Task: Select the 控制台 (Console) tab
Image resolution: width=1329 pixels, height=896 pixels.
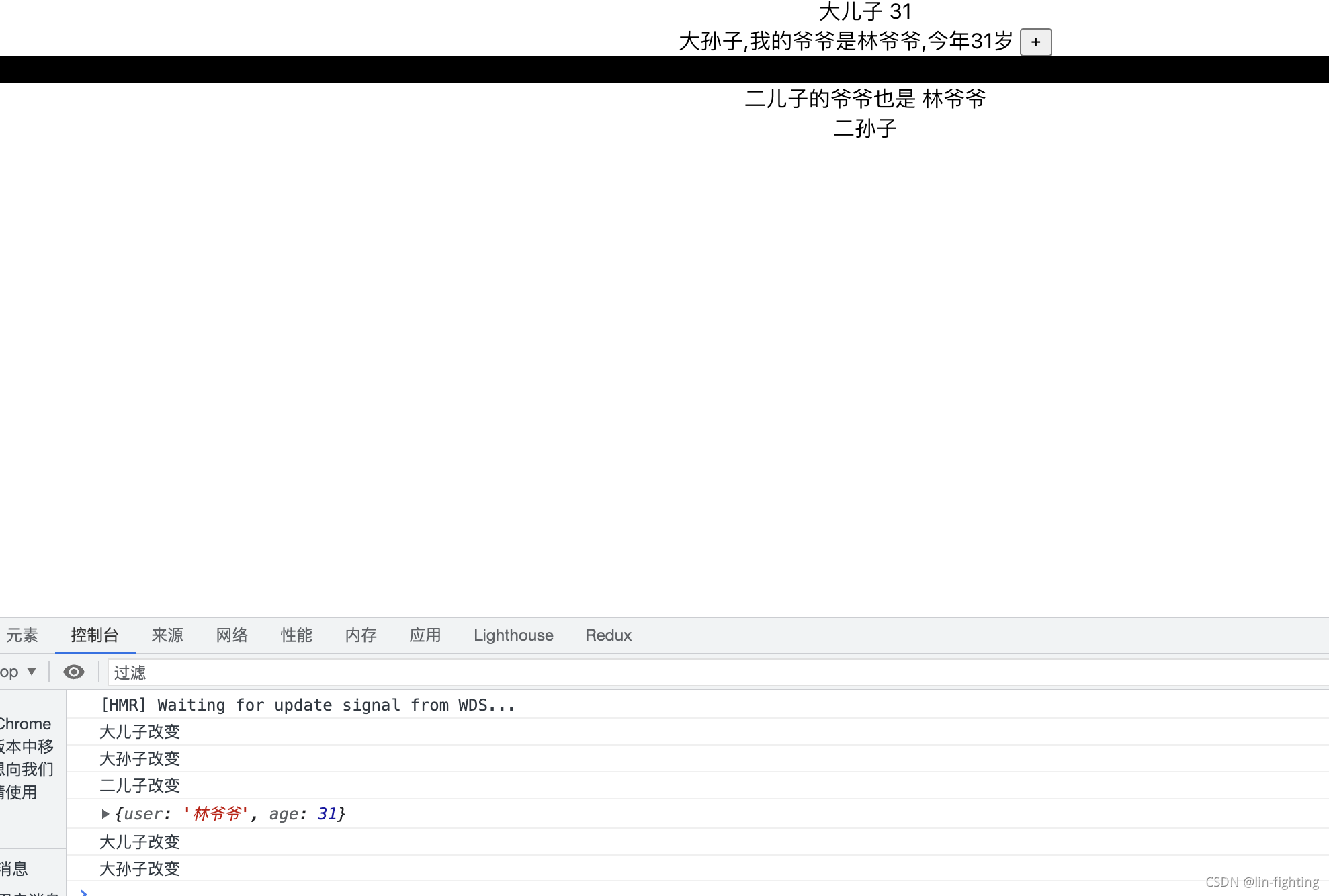Action: click(95, 635)
